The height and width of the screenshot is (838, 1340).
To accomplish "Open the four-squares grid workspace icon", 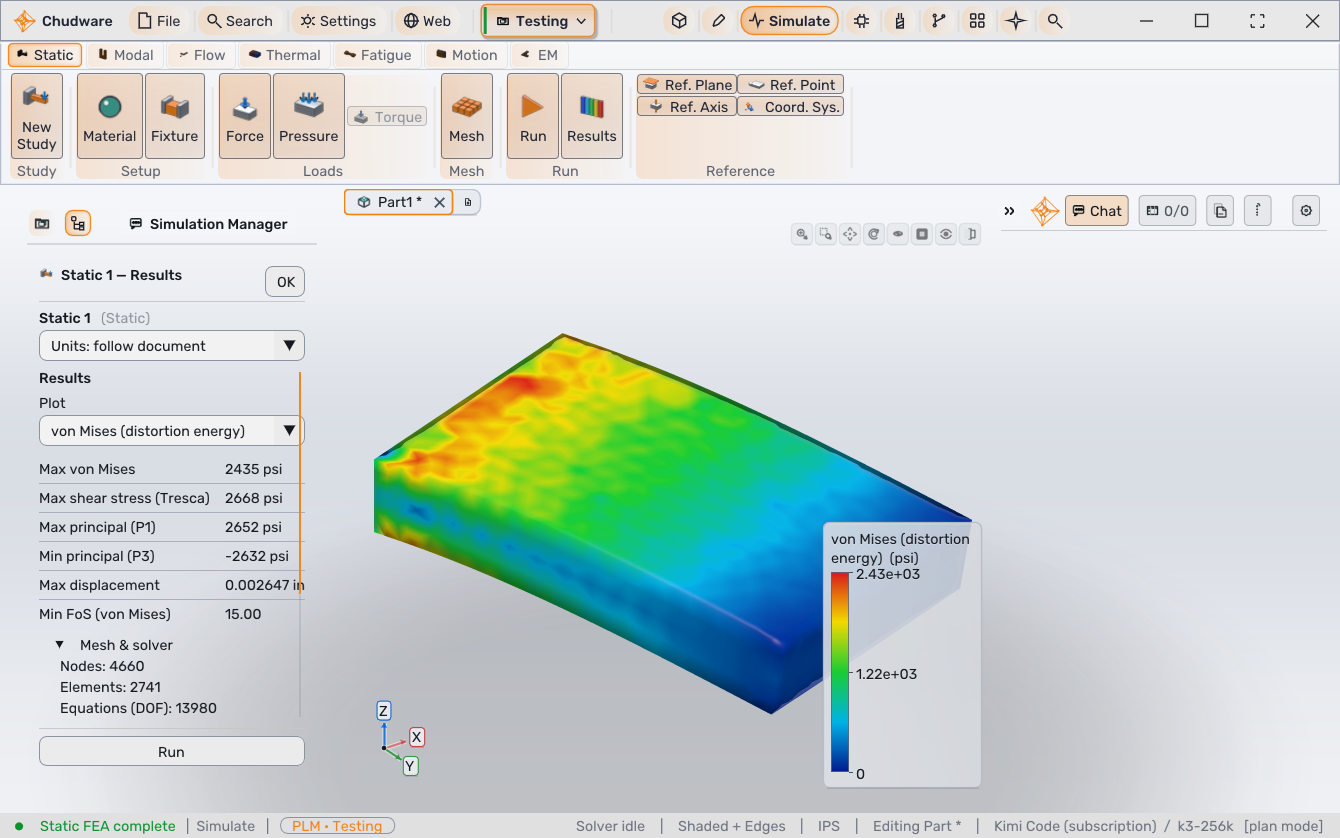I will 977,21.
